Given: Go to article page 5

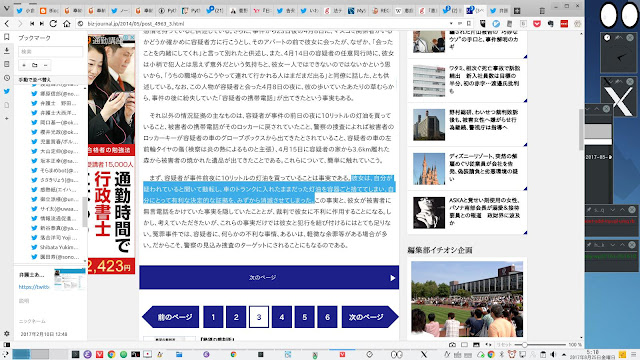Looking at the screenshot, I should (x=304, y=317).
